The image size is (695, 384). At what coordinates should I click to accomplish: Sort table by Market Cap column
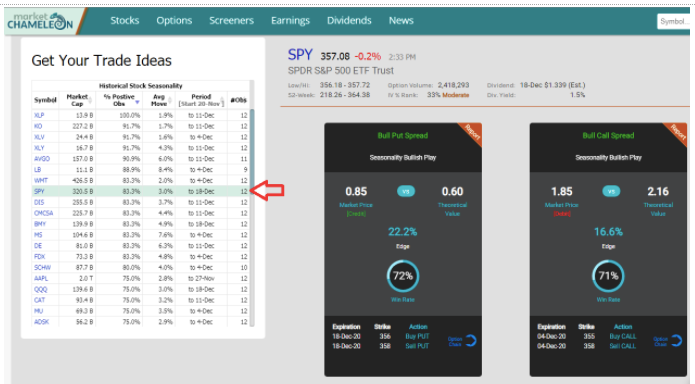tap(77, 100)
